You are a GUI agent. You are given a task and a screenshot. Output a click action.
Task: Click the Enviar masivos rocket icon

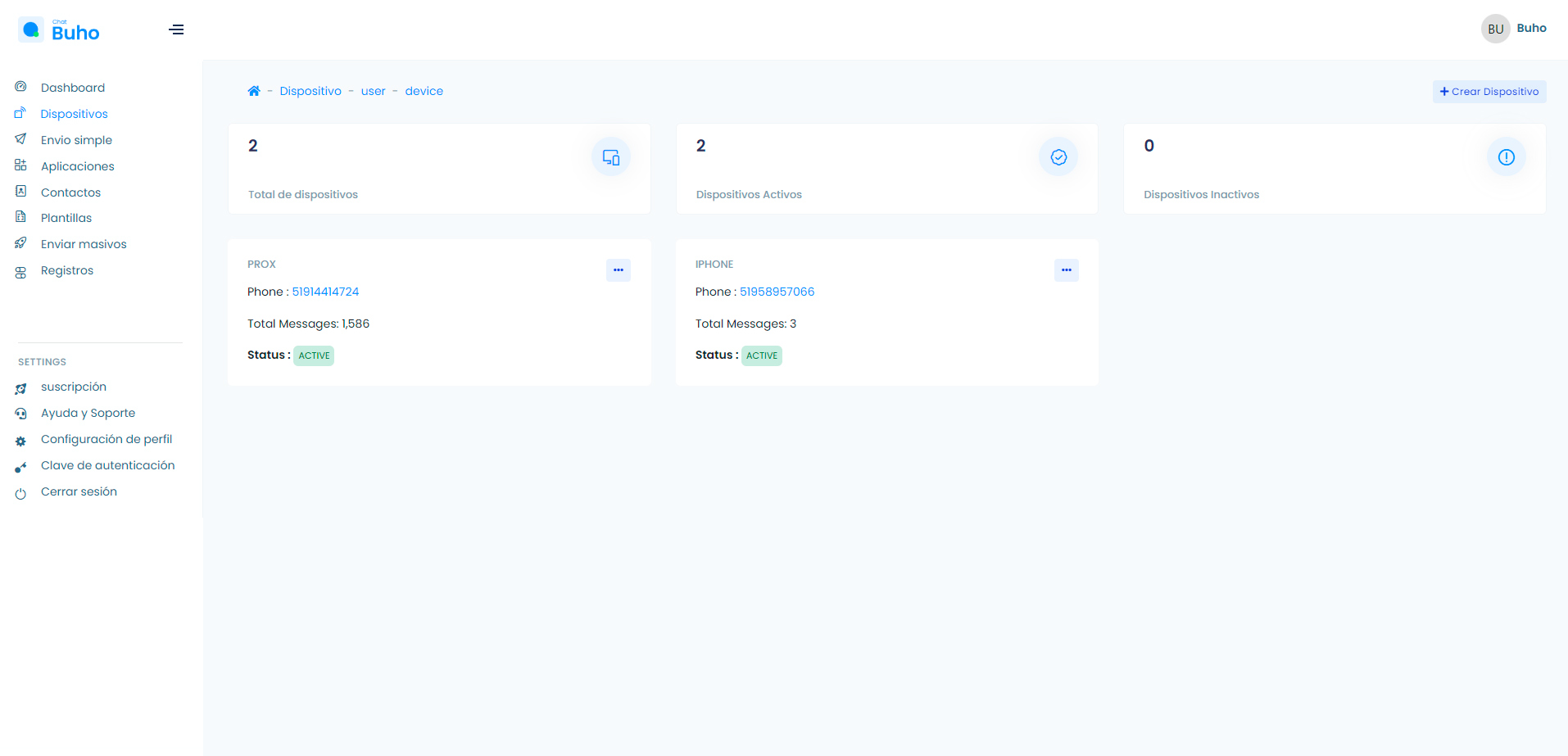click(x=21, y=243)
